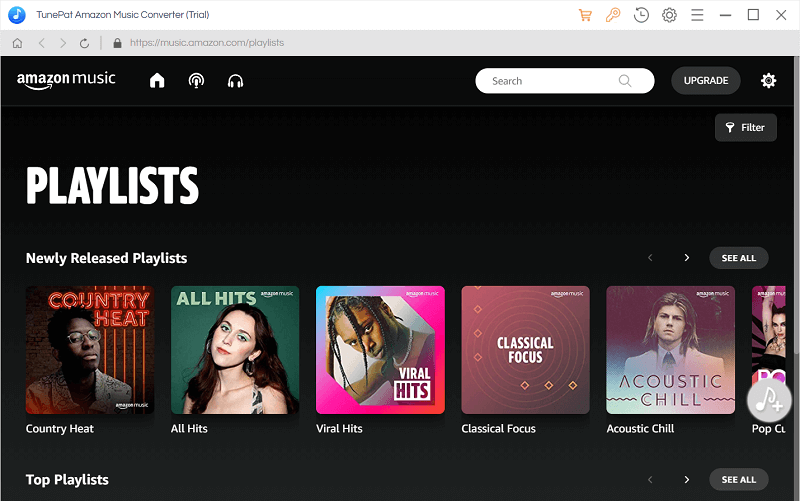Open the registration key icon
The width and height of the screenshot is (800, 501).
click(613, 15)
